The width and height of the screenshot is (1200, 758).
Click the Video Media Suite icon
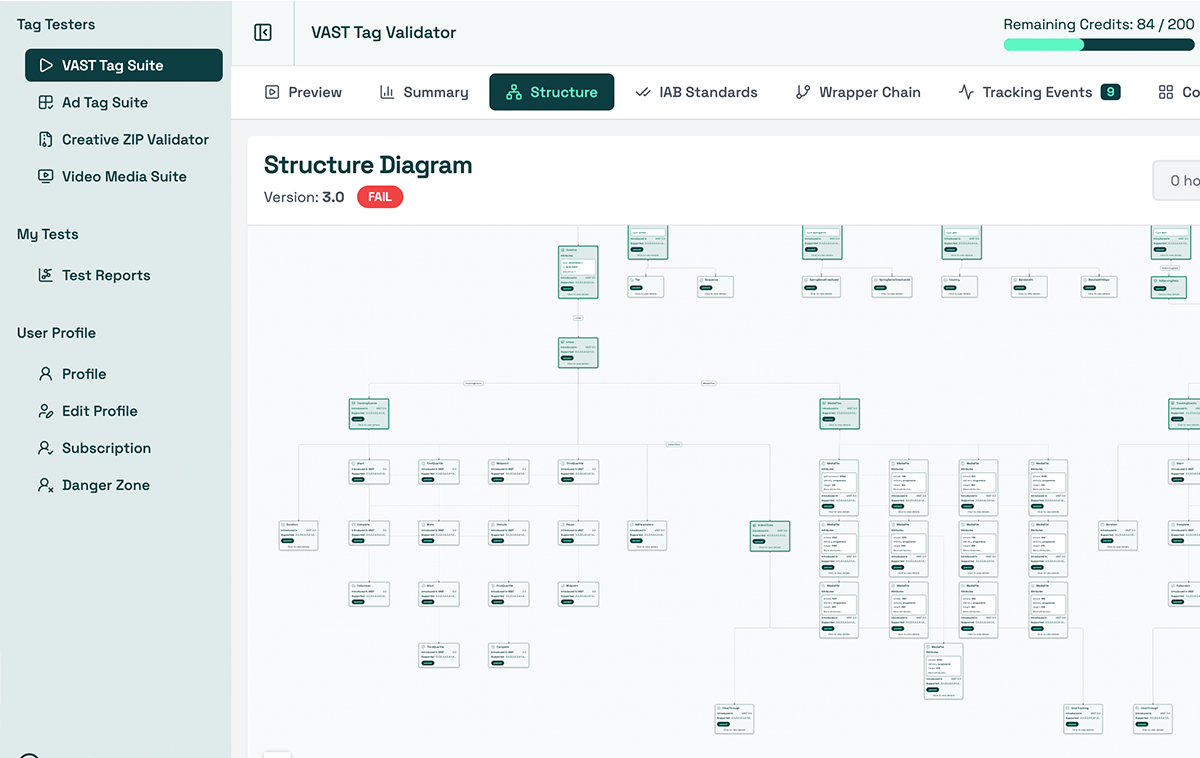point(47,176)
